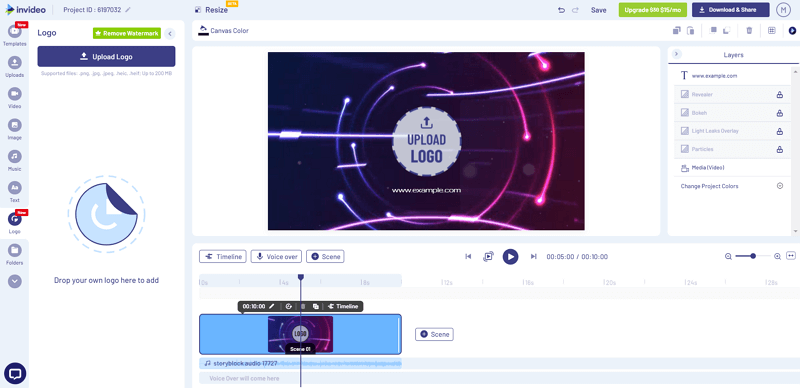Click the UPLOAD LOGO placeholder on canvas

pos(427,141)
